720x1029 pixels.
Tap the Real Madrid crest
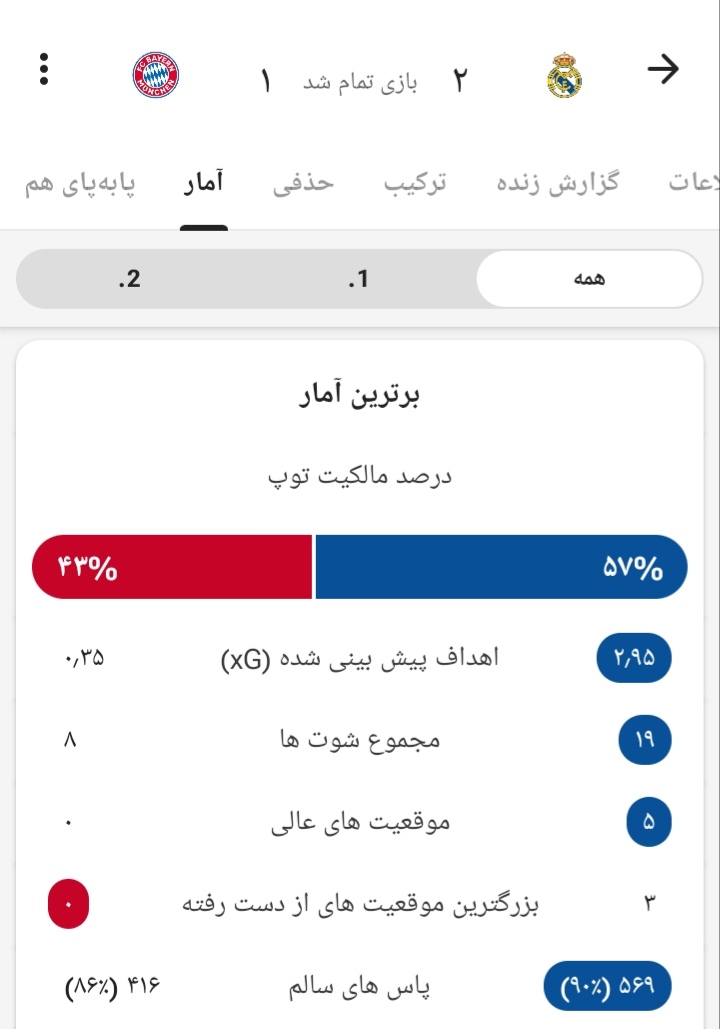coord(564,75)
